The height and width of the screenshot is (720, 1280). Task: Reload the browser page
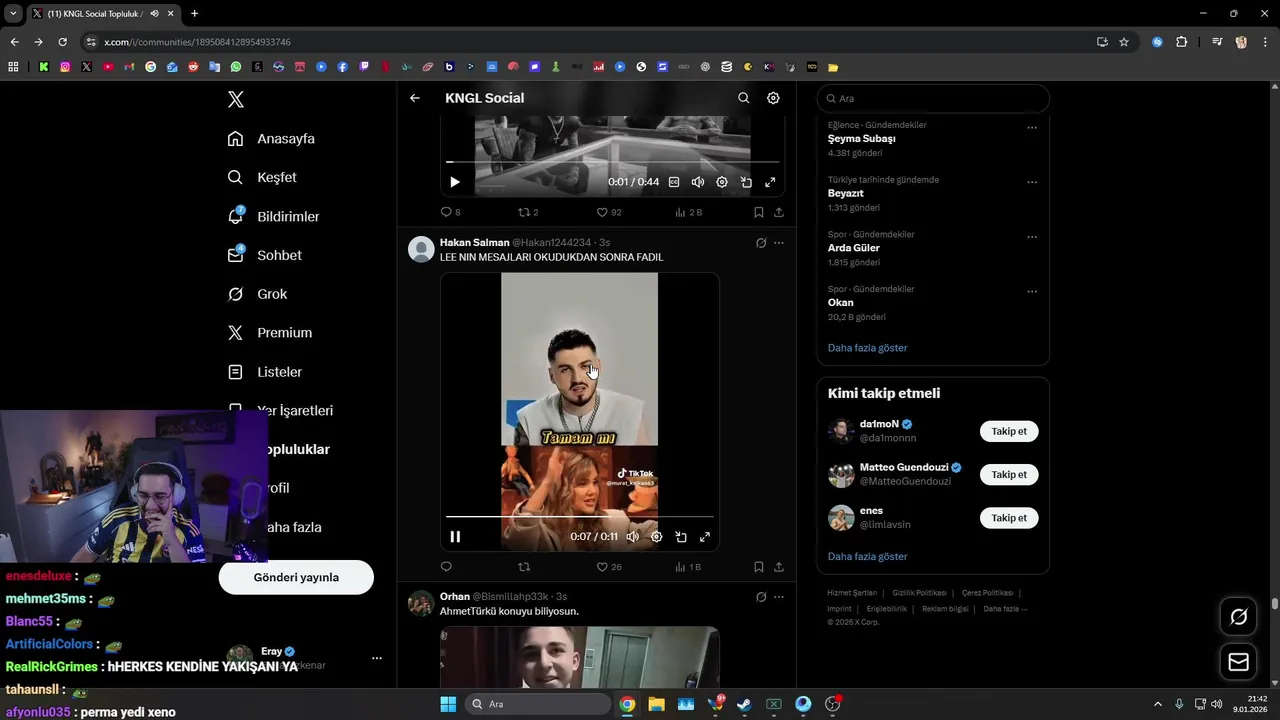62,42
